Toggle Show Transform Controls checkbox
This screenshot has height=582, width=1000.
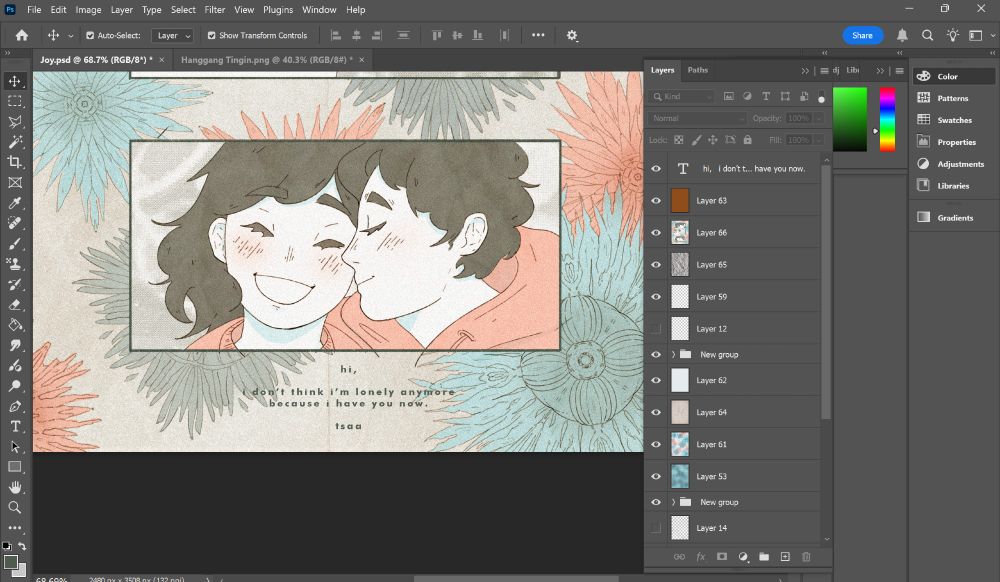pos(212,36)
